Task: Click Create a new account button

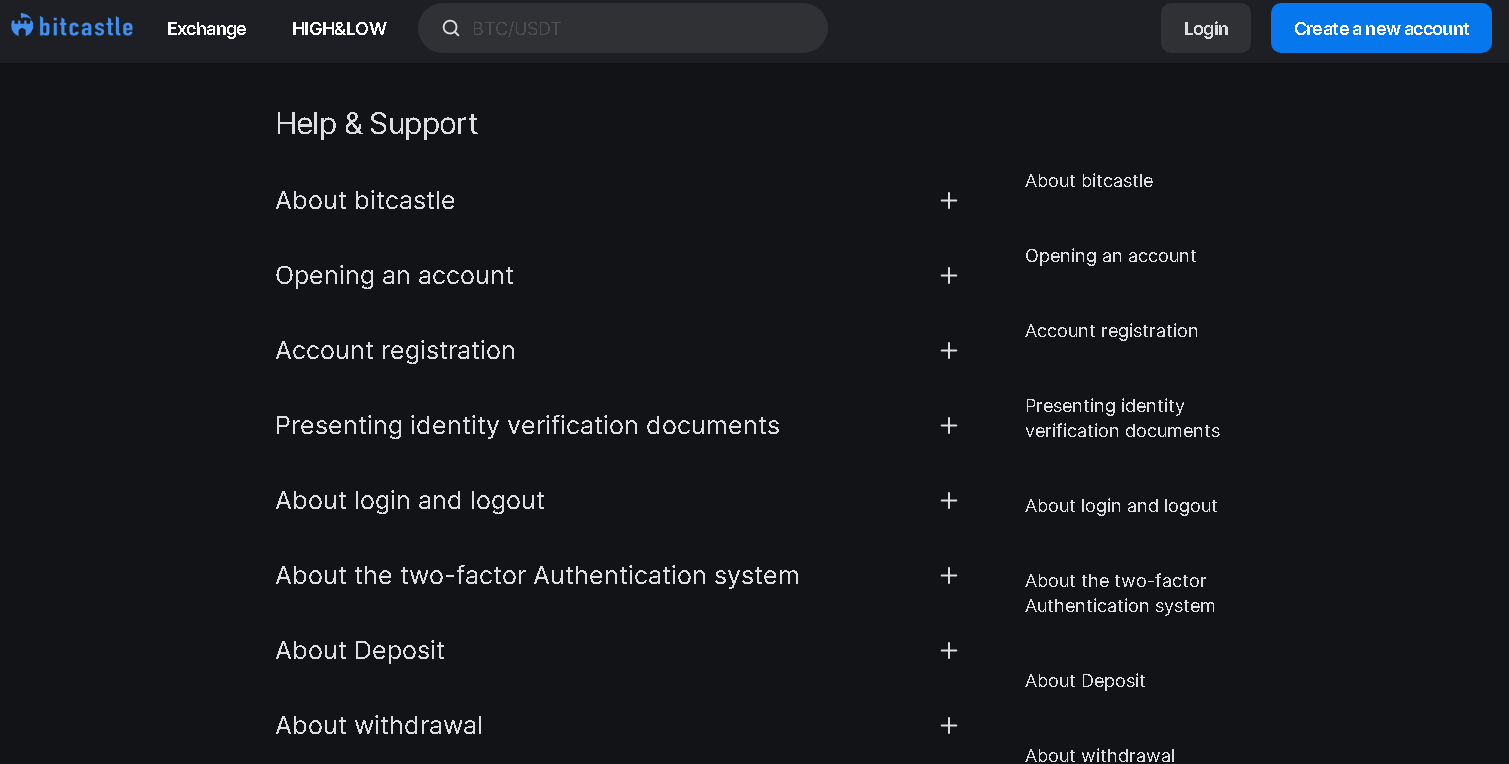Action: tap(1381, 29)
